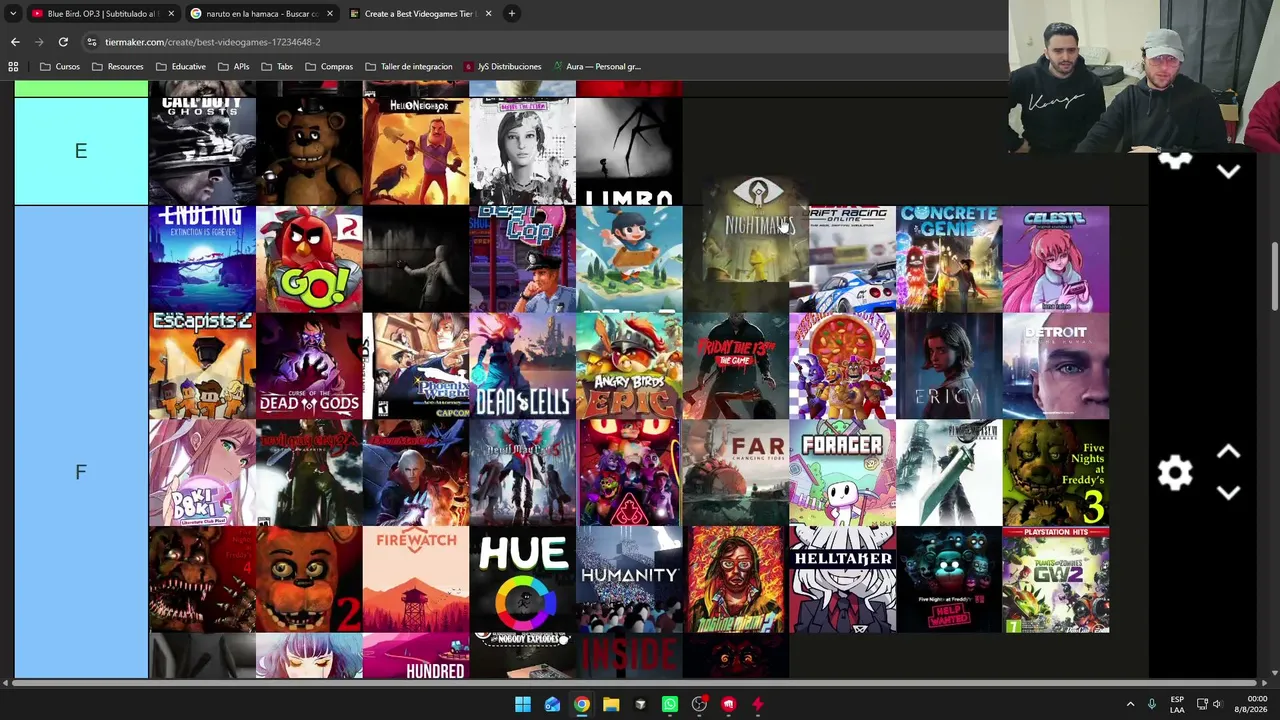Screen dimensions: 1280x720
Task: Select the Celeste game thumbnail
Action: tap(1056, 259)
